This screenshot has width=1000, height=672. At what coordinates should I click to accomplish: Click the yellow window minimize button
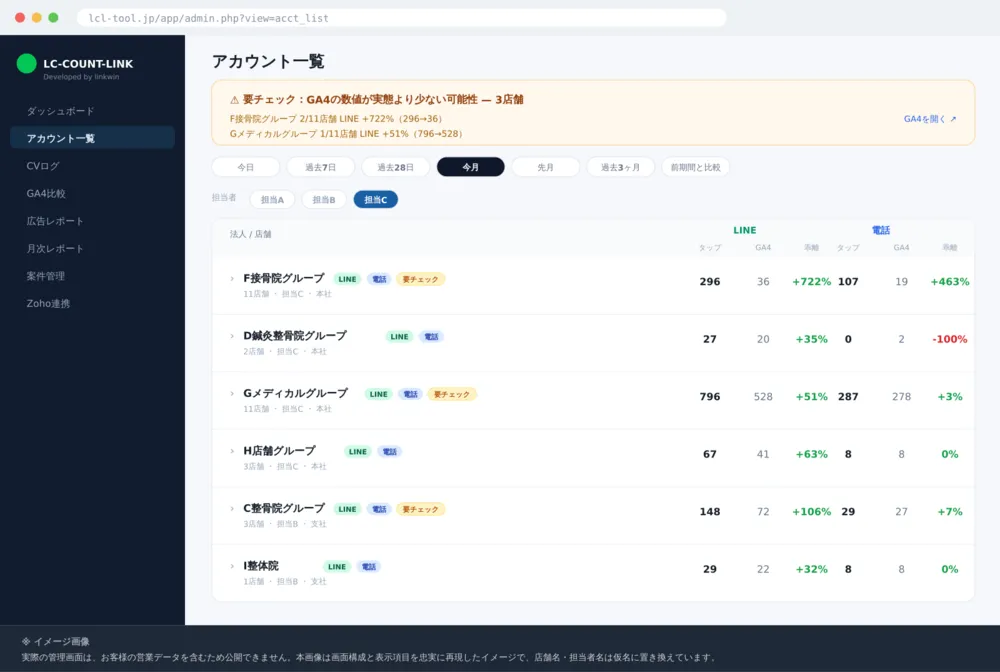[37, 18]
